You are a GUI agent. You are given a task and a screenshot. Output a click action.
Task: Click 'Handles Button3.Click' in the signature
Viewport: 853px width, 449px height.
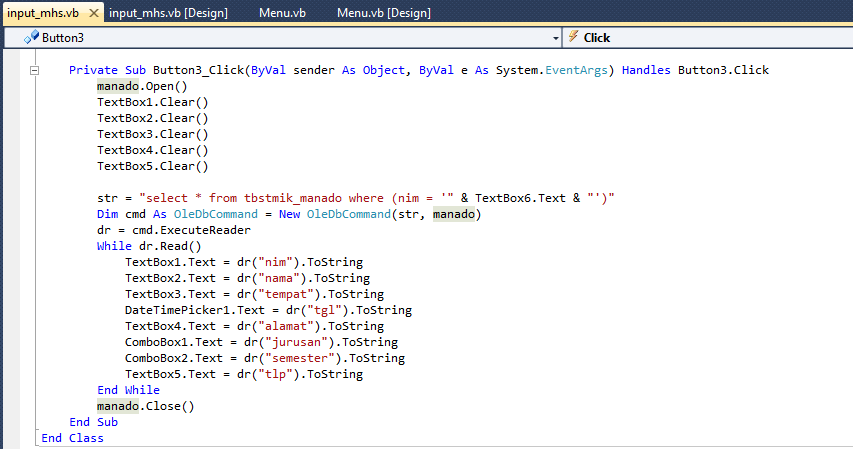[695, 70]
